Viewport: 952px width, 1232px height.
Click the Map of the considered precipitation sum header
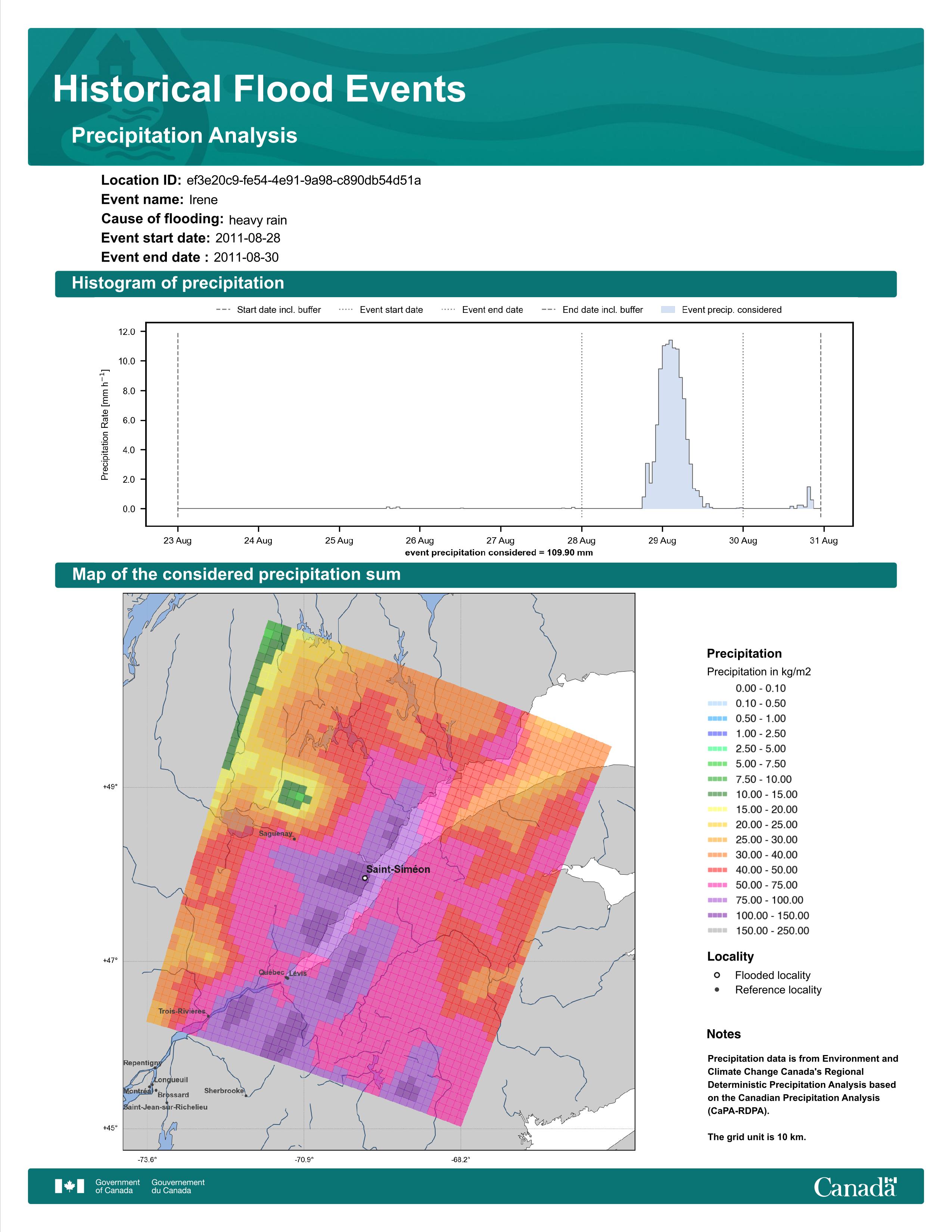[x=475, y=575]
